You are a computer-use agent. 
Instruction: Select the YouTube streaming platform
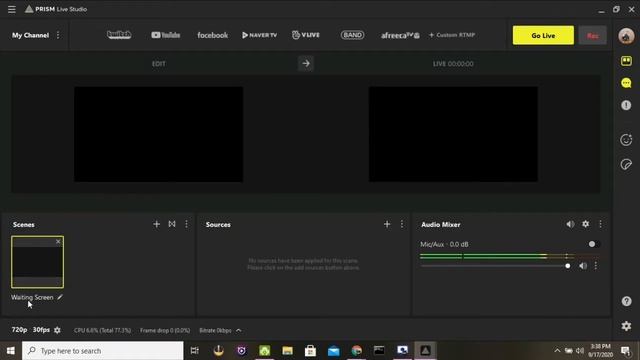[165, 35]
